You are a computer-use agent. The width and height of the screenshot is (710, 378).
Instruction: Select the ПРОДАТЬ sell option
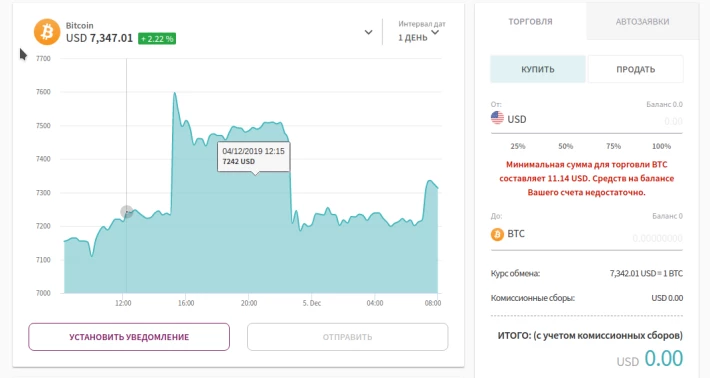(635, 69)
